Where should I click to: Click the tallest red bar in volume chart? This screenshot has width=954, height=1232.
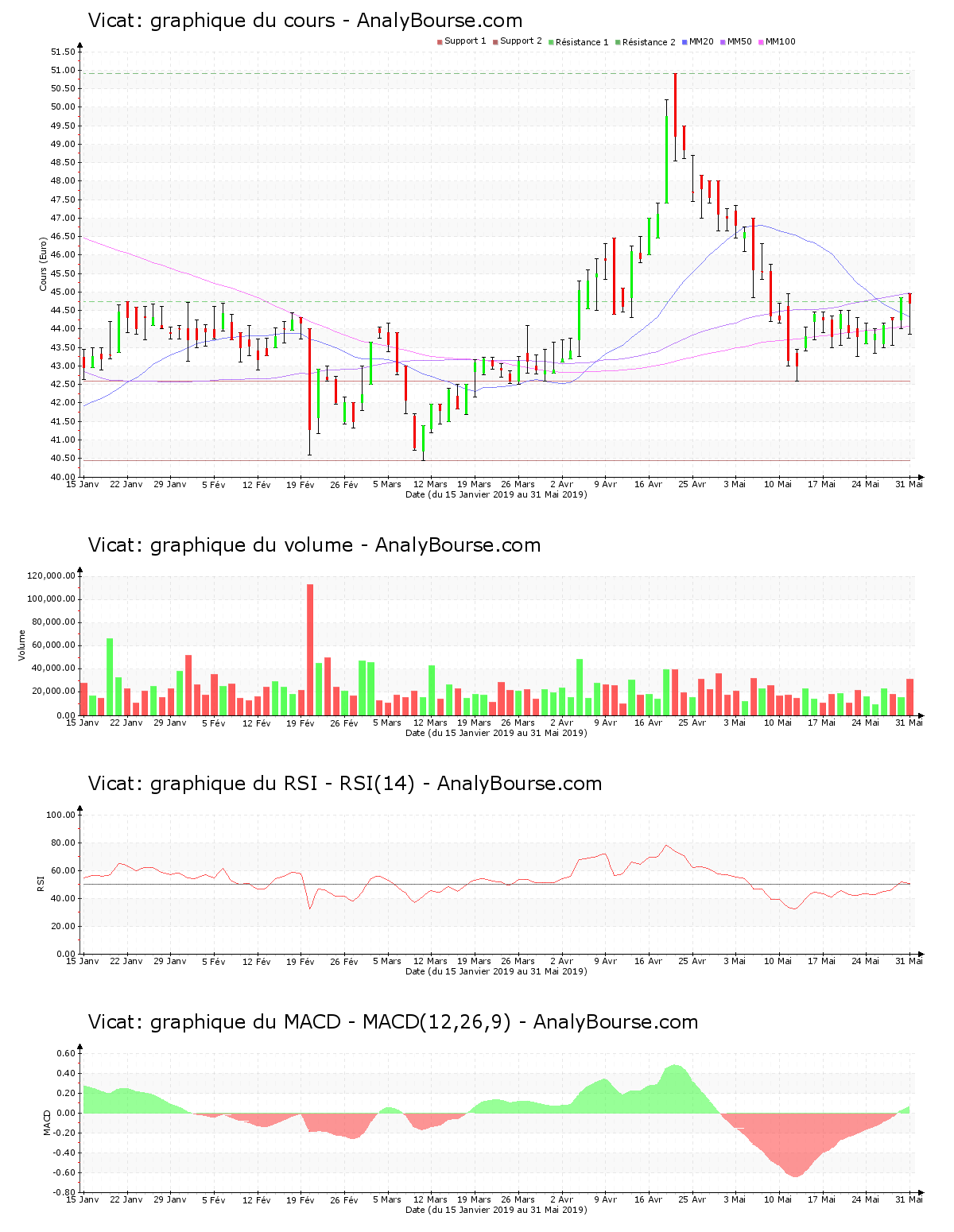click(310, 649)
